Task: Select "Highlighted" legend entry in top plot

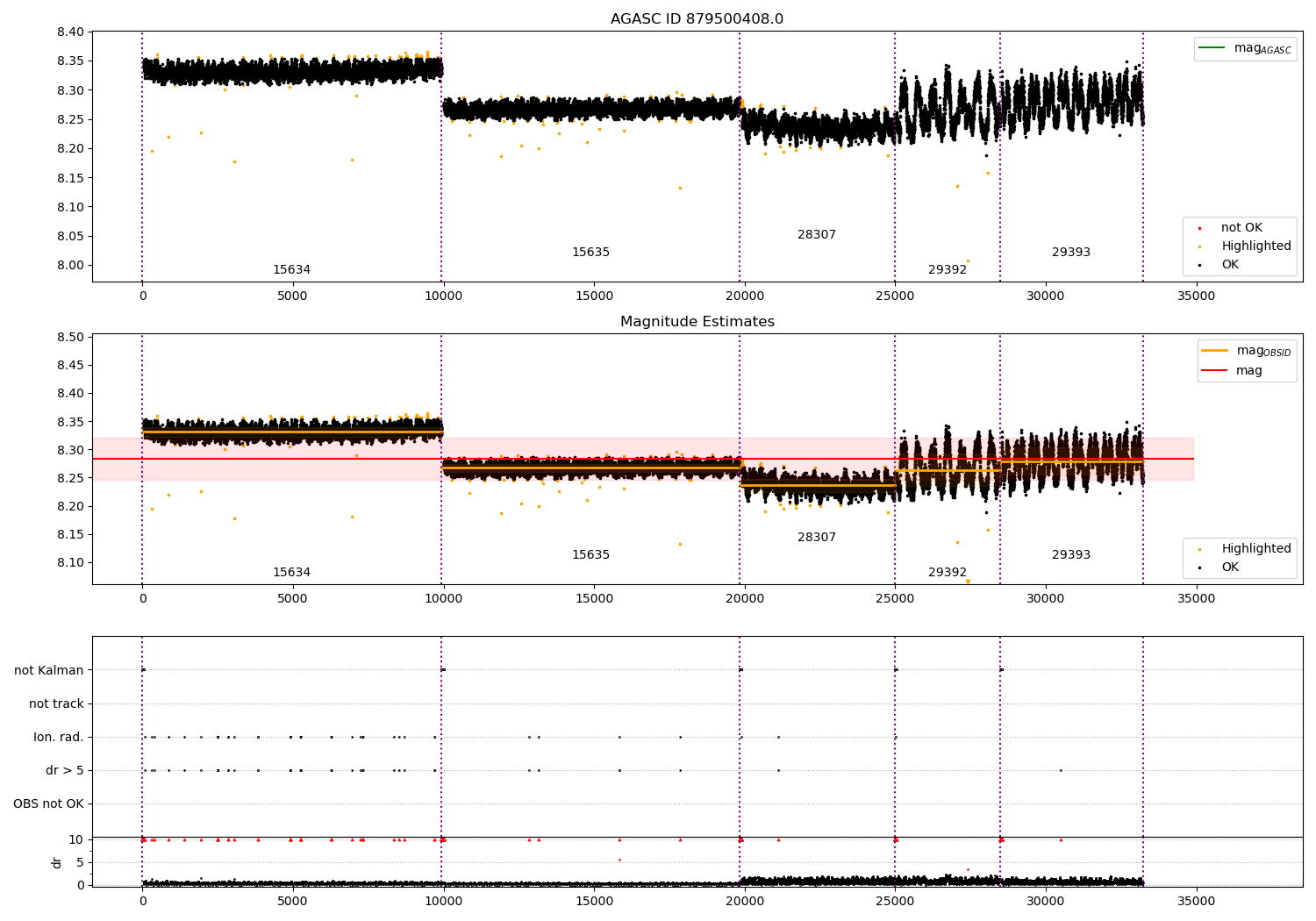Action: 1255,246
